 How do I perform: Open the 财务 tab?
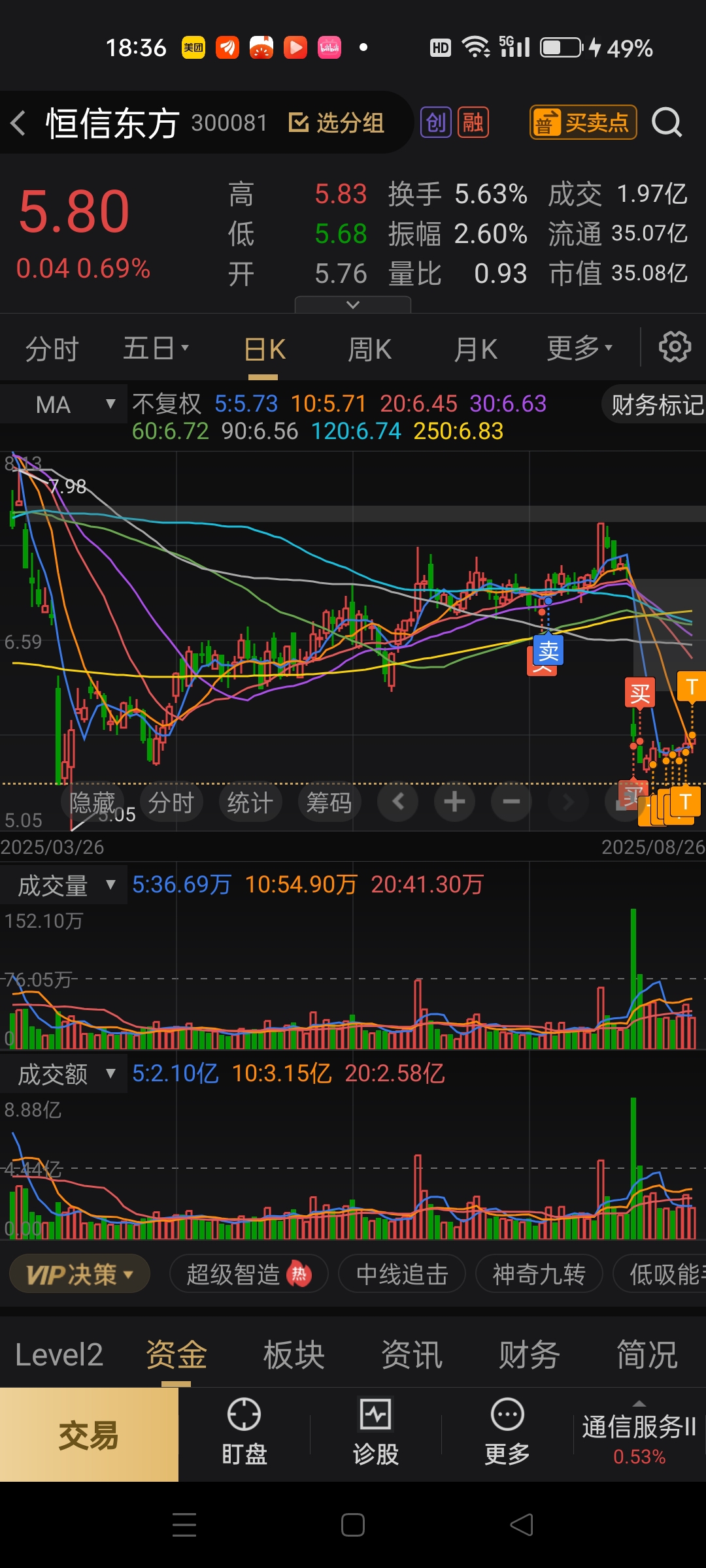529,1355
